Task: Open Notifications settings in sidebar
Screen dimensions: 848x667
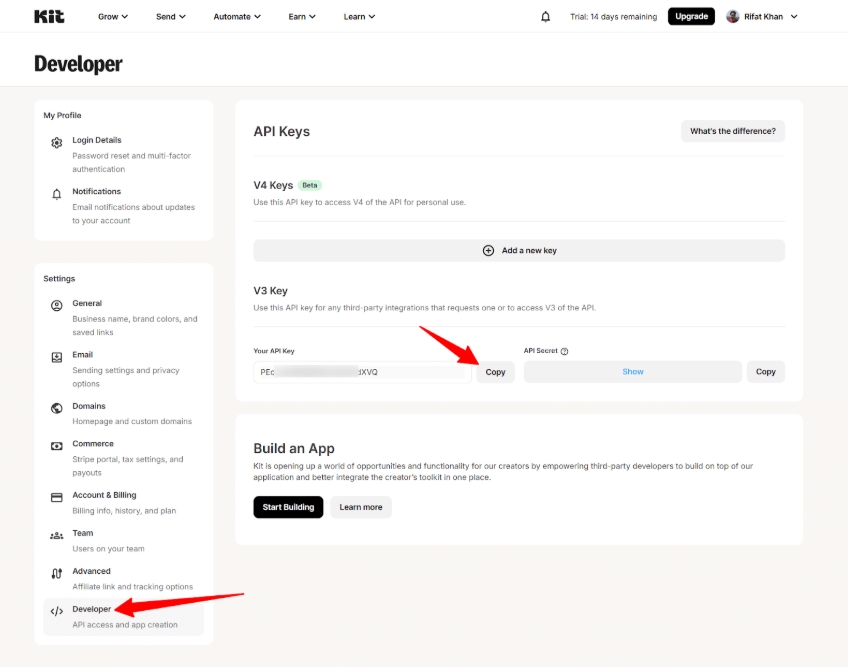Action: tap(124, 206)
